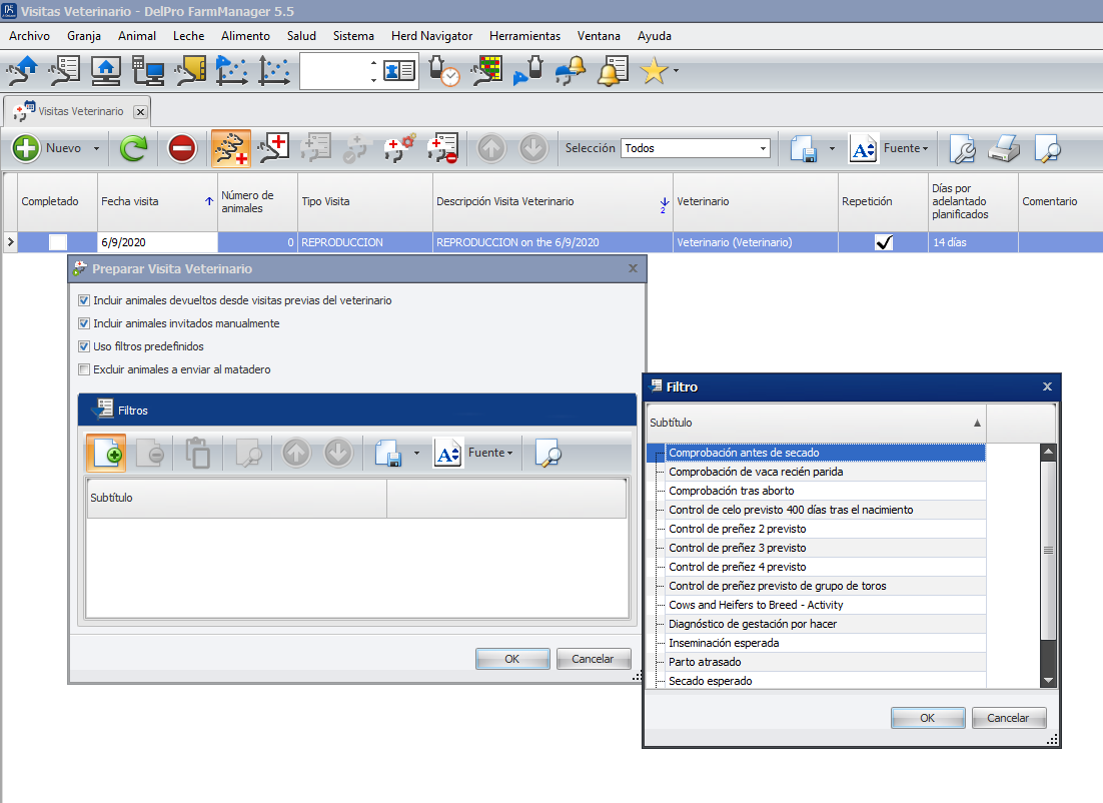Click the yellow star favorites icon
1103x803 pixels.
[653, 71]
